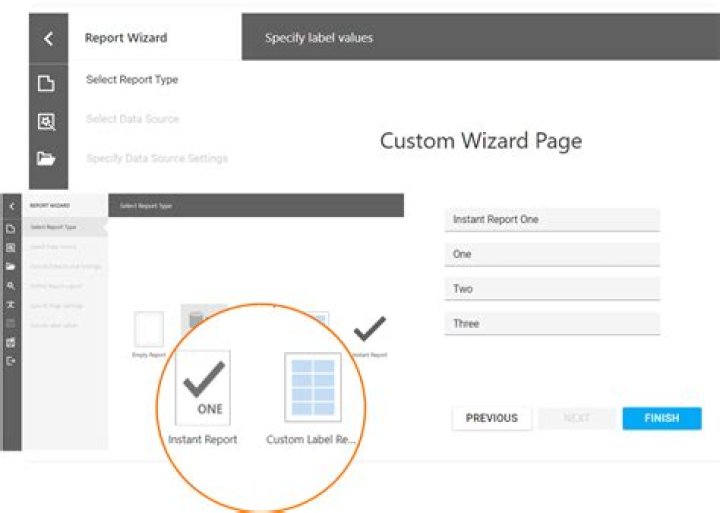This screenshot has width=720, height=513.
Task: Click the search icon in small left sidebar
Action: (x=10, y=285)
